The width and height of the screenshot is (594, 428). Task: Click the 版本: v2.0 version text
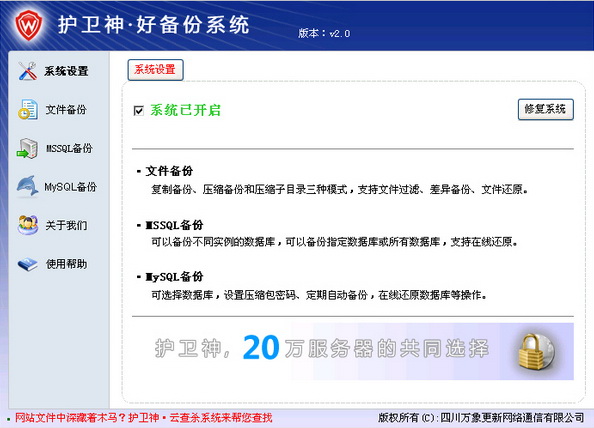pyautogui.click(x=324, y=33)
